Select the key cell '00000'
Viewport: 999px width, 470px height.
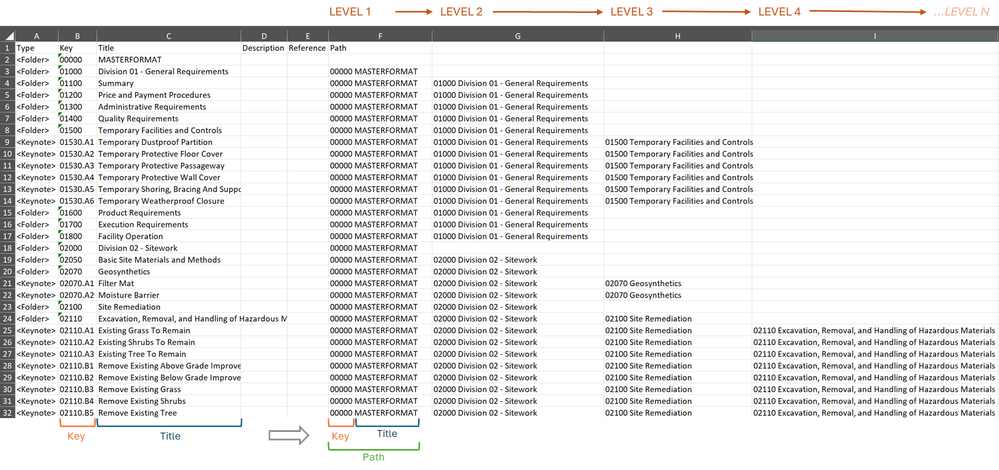coord(77,59)
